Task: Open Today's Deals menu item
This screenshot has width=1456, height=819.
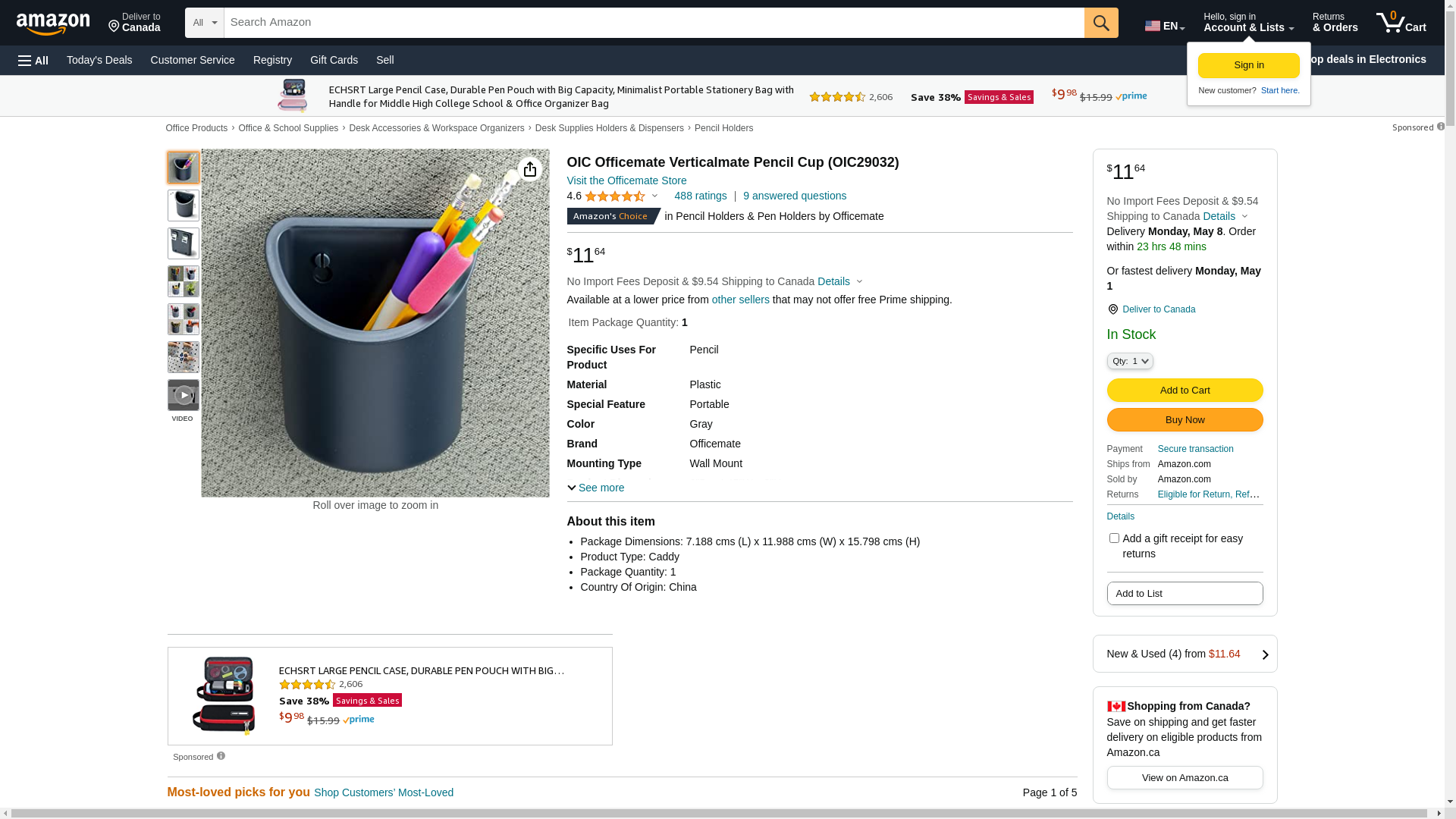Action: click(99, 60)
